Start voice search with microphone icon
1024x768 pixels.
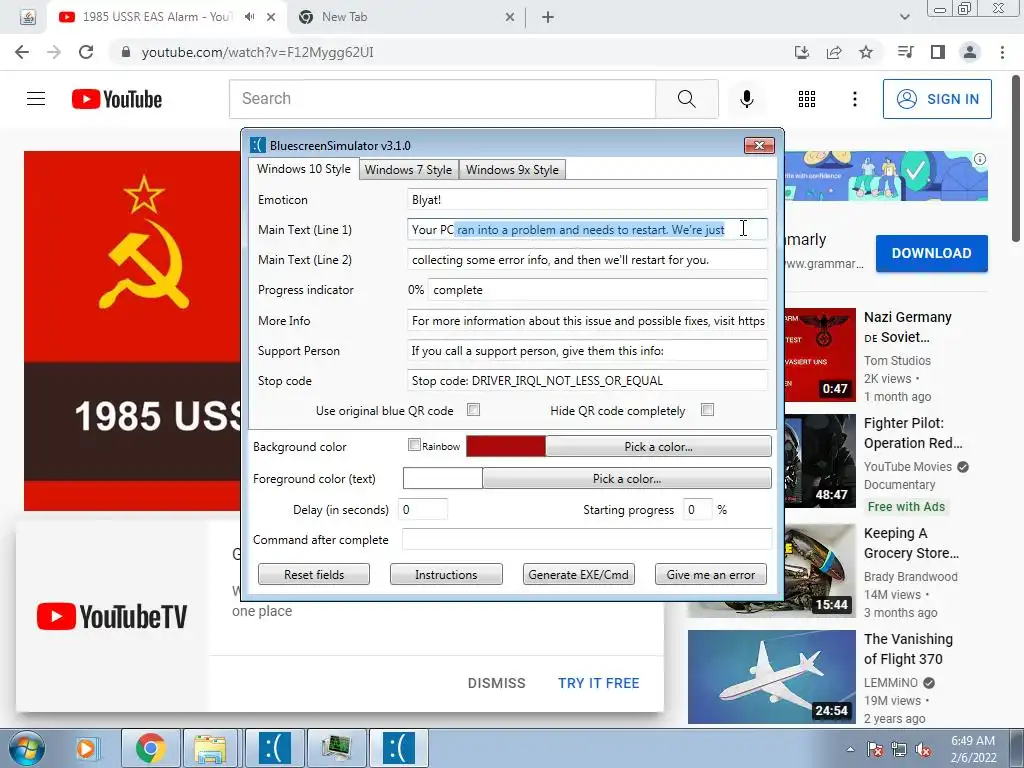click(747, 99)
